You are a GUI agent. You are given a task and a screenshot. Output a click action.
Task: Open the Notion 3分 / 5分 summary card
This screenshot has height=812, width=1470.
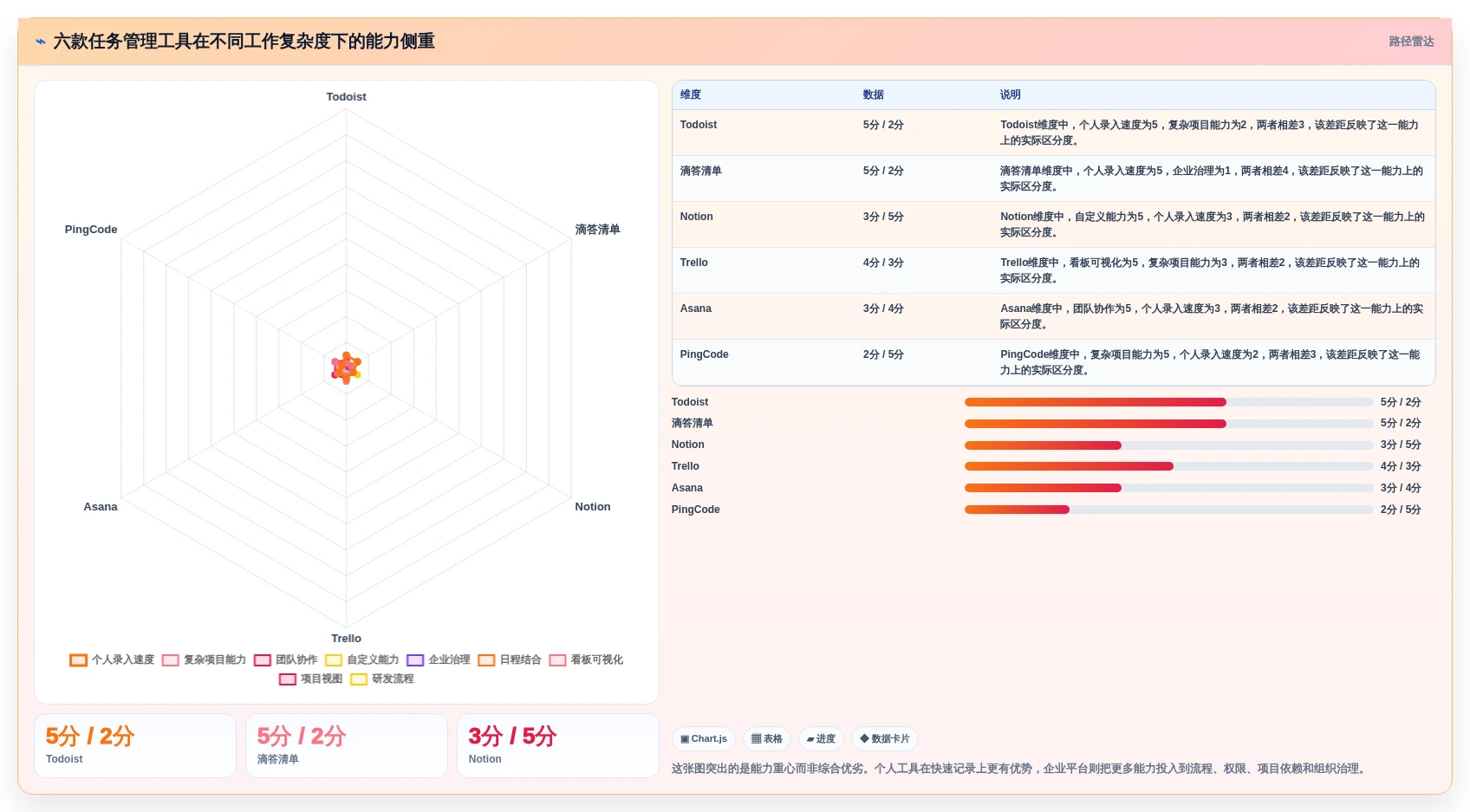(558, 745)
